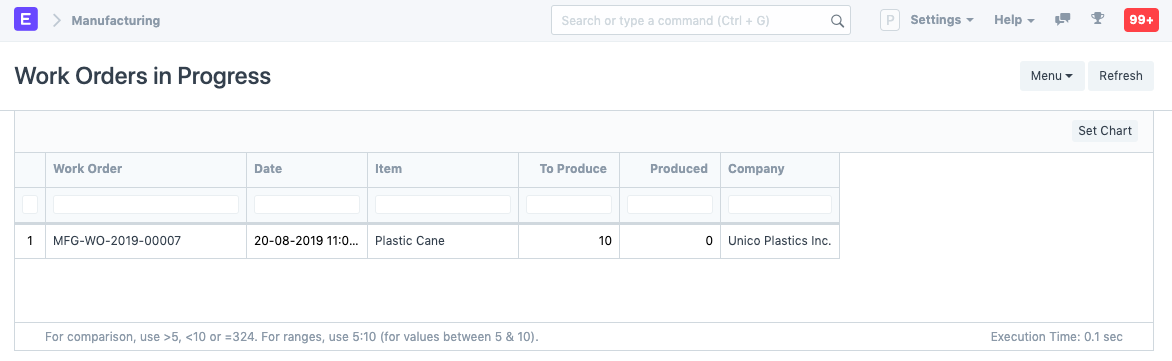Focus the Work Order filter field
Image resolution: width=1172 pixels, height=361 pixels.
pyautogui.click(x=146, y=204)
